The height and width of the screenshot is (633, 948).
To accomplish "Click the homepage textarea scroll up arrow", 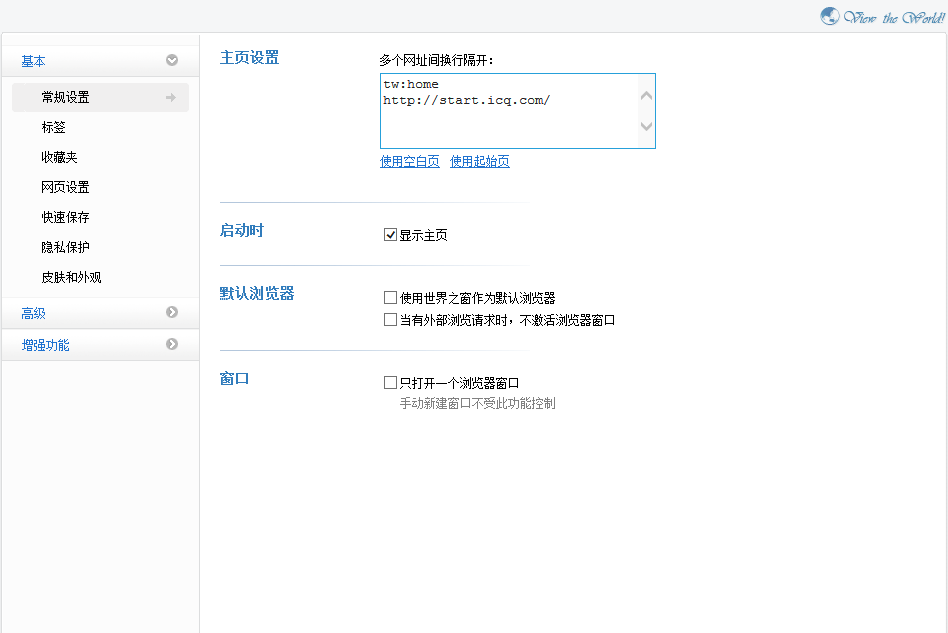I will pyautogui.click(x=646, y=96).
